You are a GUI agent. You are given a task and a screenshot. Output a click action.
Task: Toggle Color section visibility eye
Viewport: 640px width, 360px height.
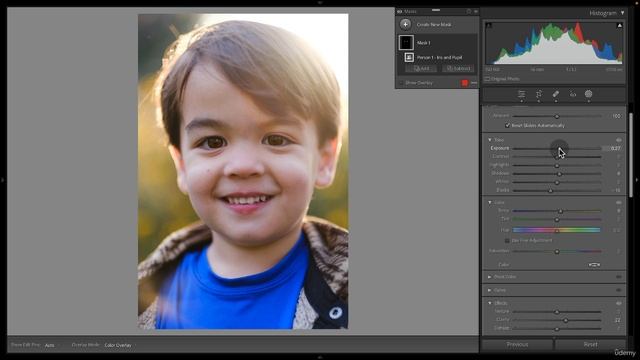pyautogui.click(x=619, y=202)
